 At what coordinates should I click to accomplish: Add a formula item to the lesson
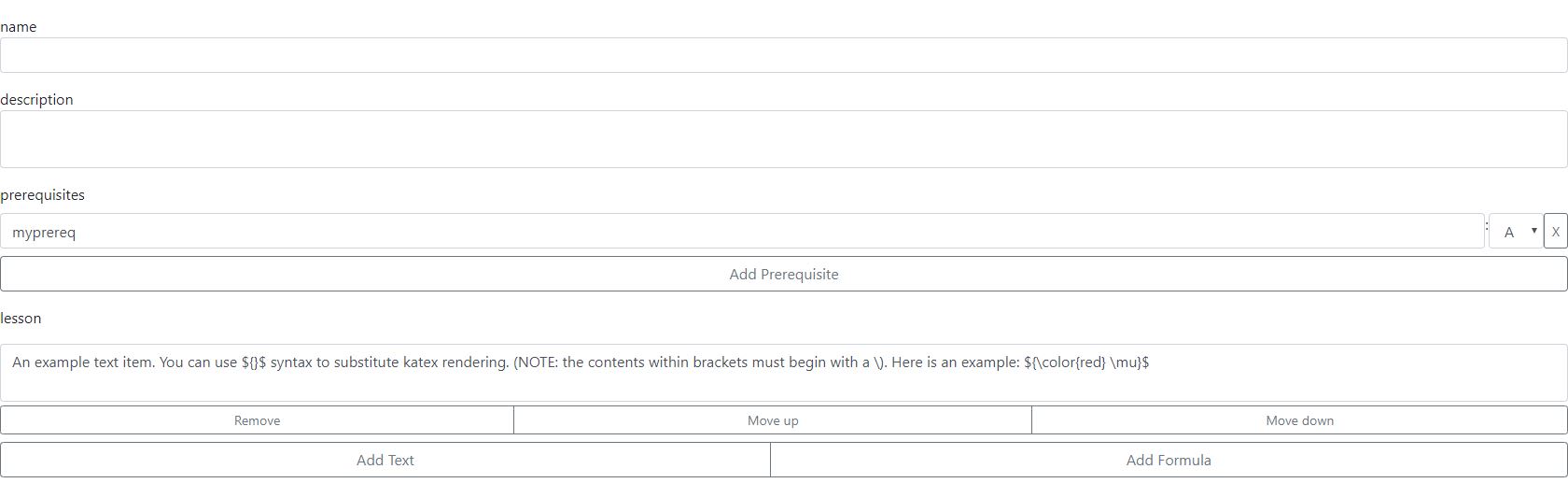point(1169,460)
